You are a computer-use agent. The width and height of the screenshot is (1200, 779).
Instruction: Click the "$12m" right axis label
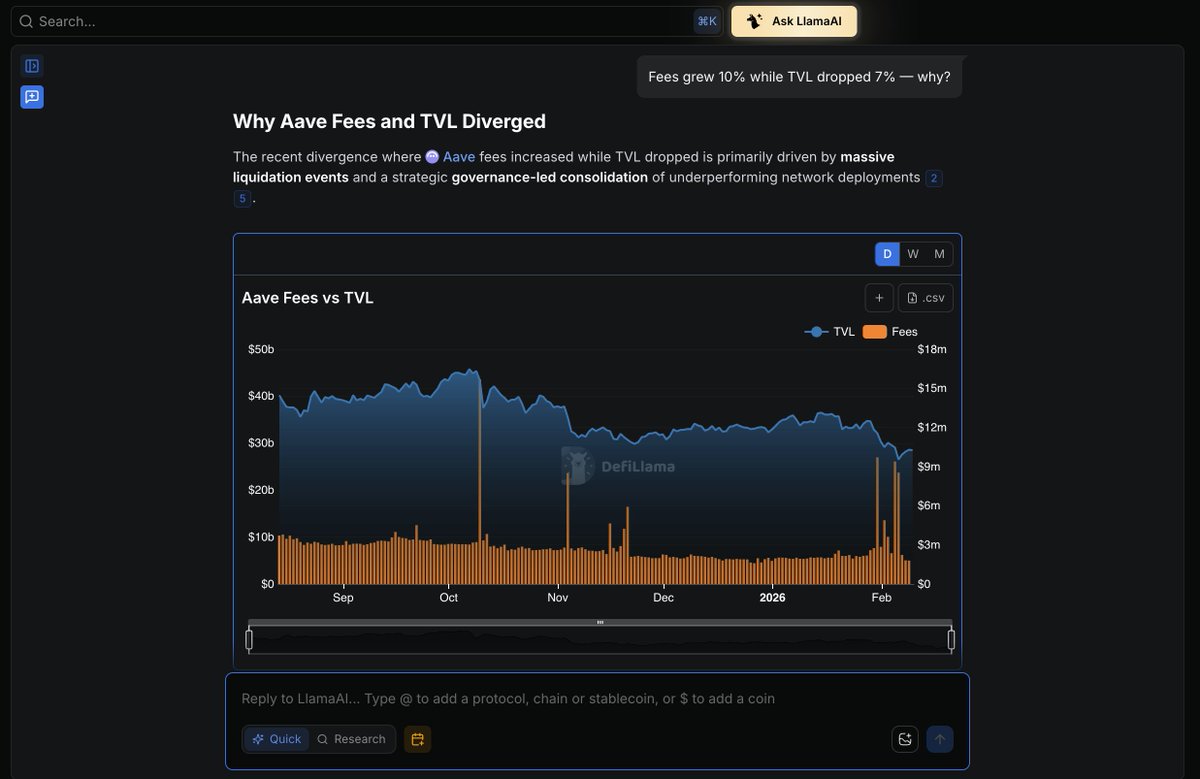point(932,427)
